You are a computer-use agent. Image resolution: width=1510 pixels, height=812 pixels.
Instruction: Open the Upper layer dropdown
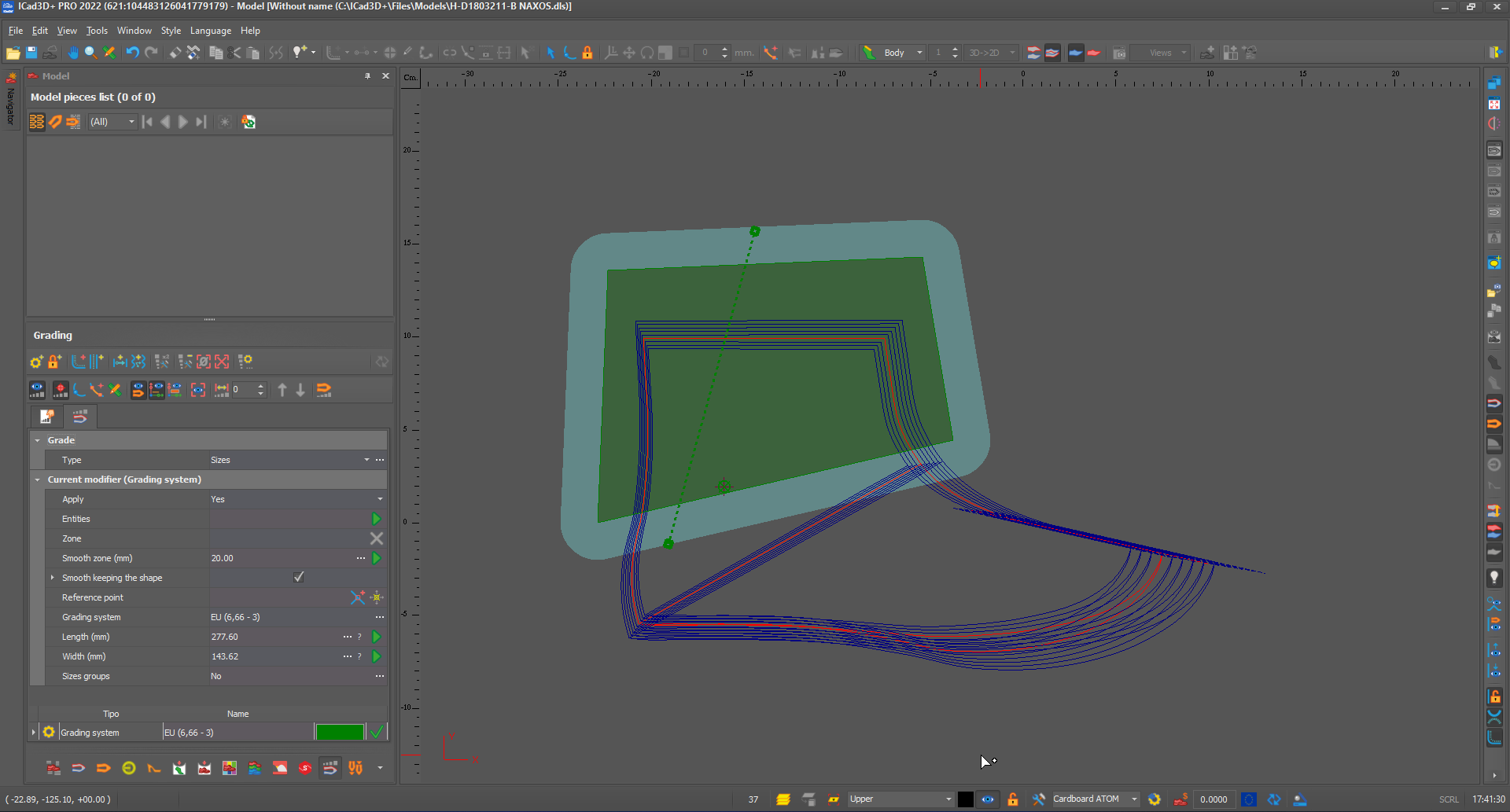(x=948, y=799)
